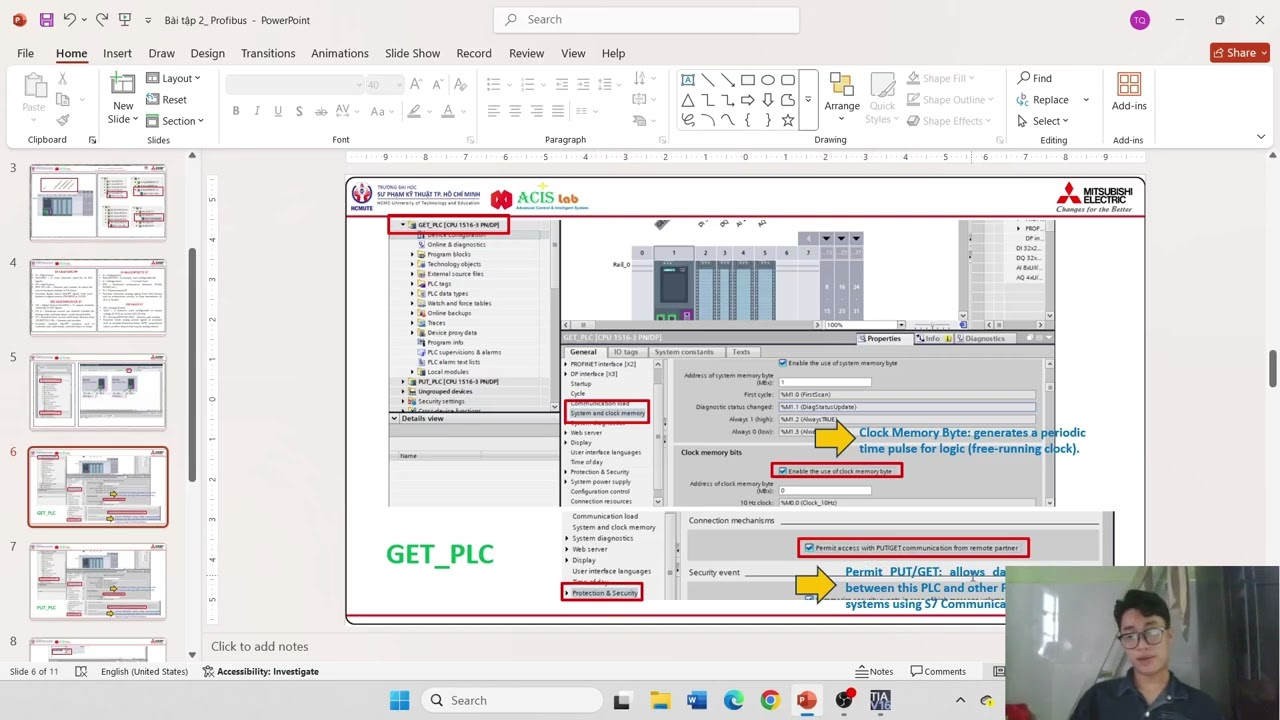The image size is (1280, 720).
Task: Select slide 5 thumbnail
Action: pyautogui.click(x=98, y=393)
